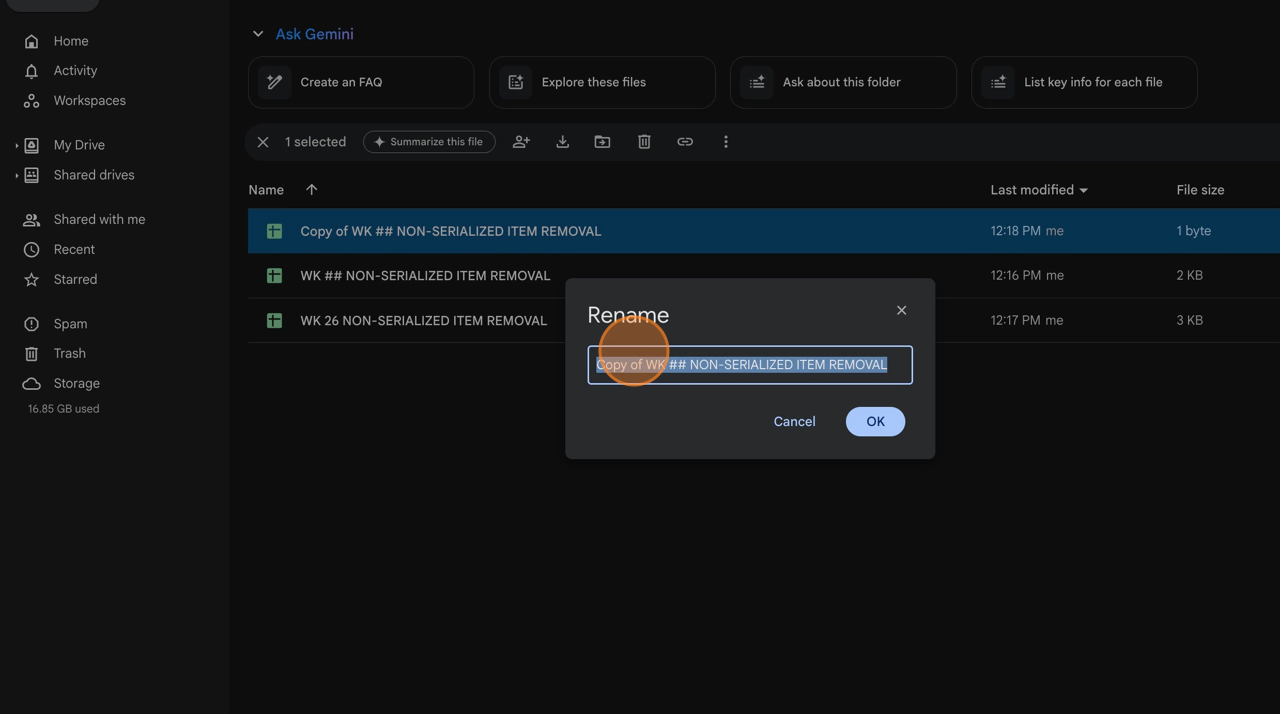Click the Share (add person) toolbar icon
Screen dimensions: 1280x714
pyautogui.click(x=521, y=142)
